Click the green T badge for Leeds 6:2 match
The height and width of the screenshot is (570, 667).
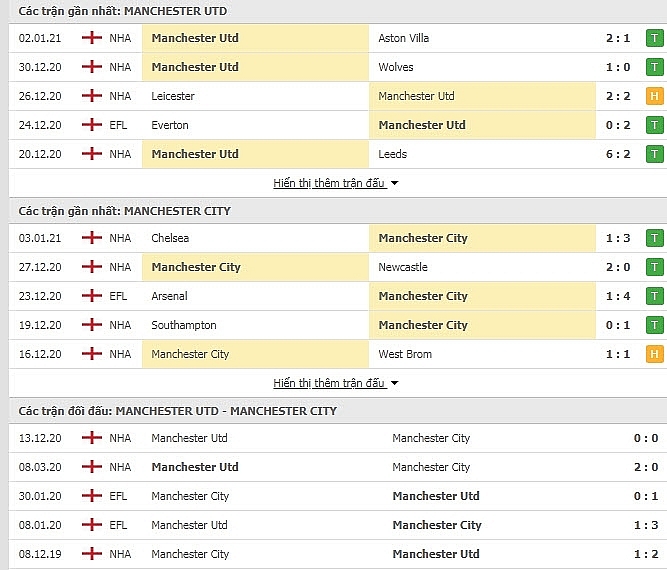tap(655, 154)
